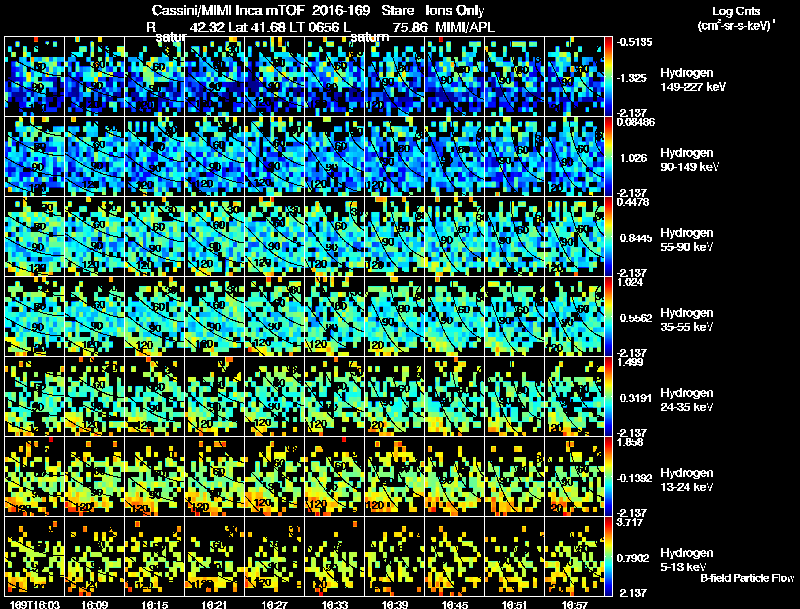Click the '-0.1392' colorbar value

pyautogui.click(x=635, y=478)
